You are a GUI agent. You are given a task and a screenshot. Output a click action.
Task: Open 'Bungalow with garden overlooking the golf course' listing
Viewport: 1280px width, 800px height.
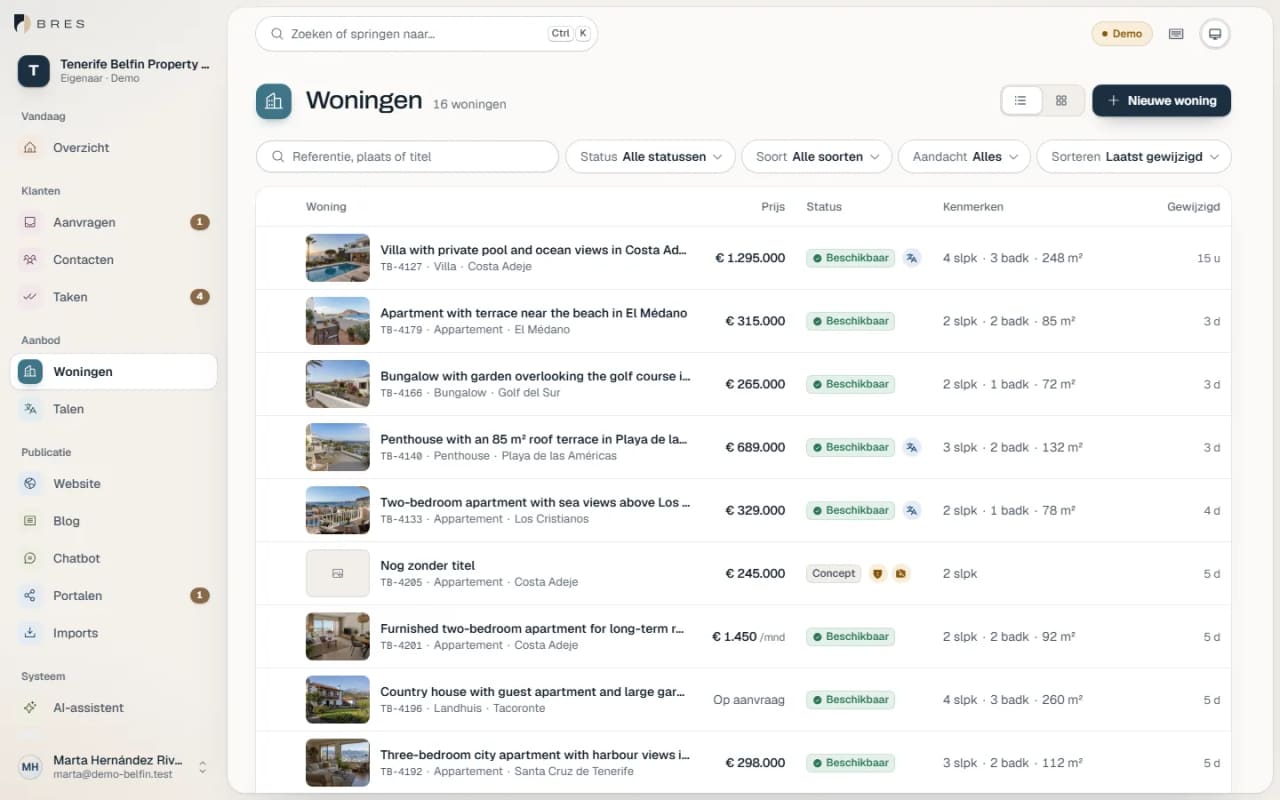[x=535, y=376]
